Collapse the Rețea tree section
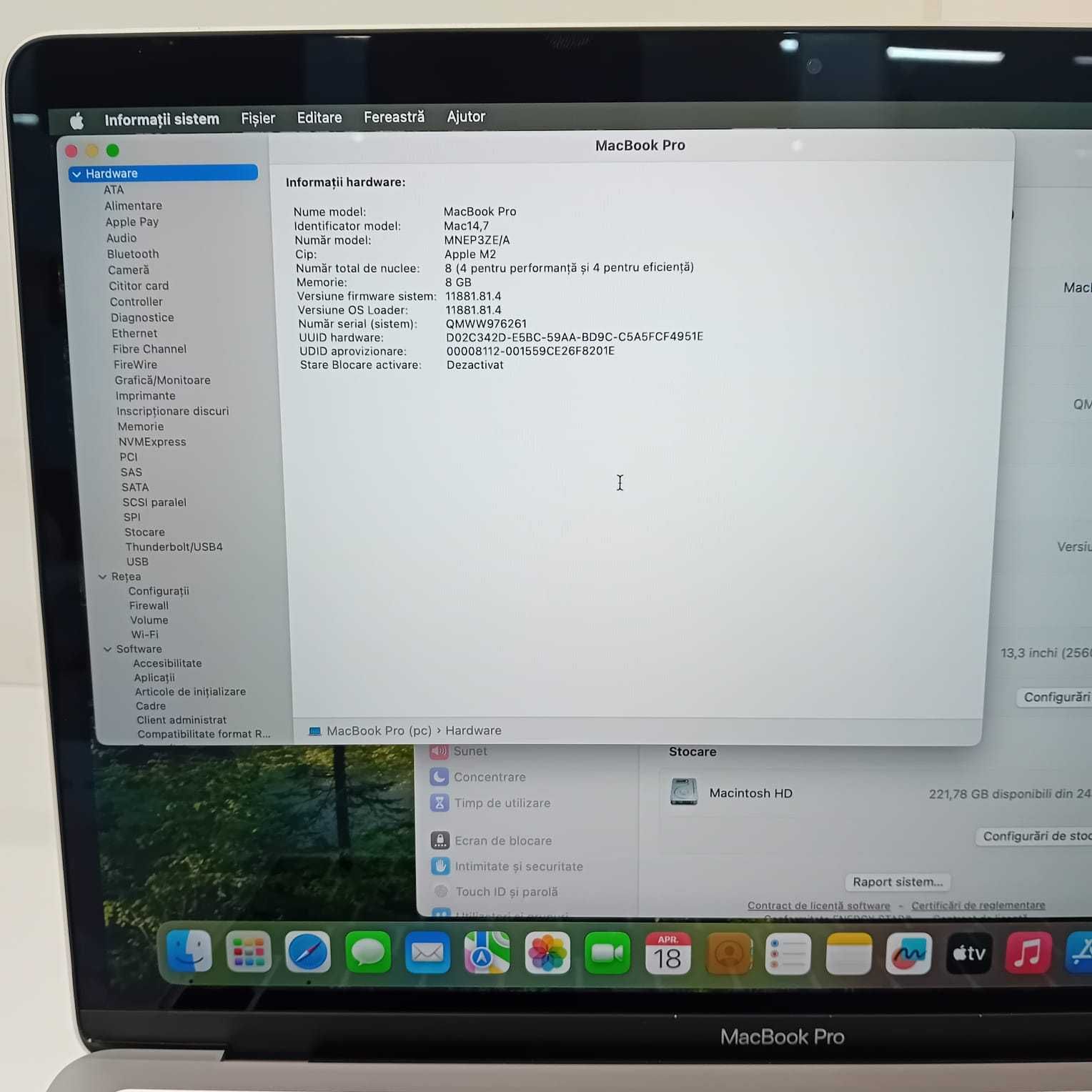The width and height of the screenshot is (1092, 1092). [x=102, y=576]
